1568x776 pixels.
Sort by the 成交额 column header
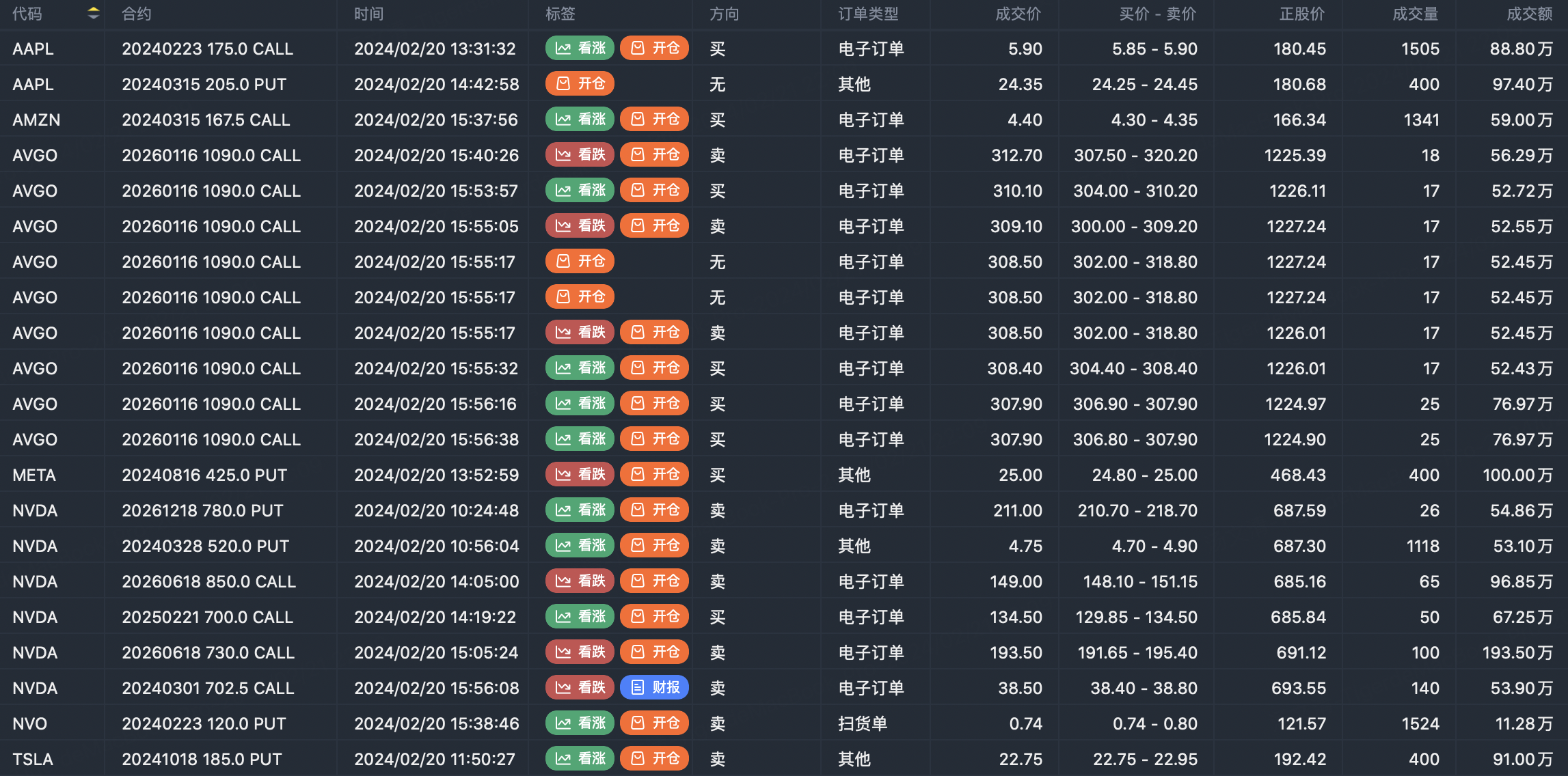1529,14
